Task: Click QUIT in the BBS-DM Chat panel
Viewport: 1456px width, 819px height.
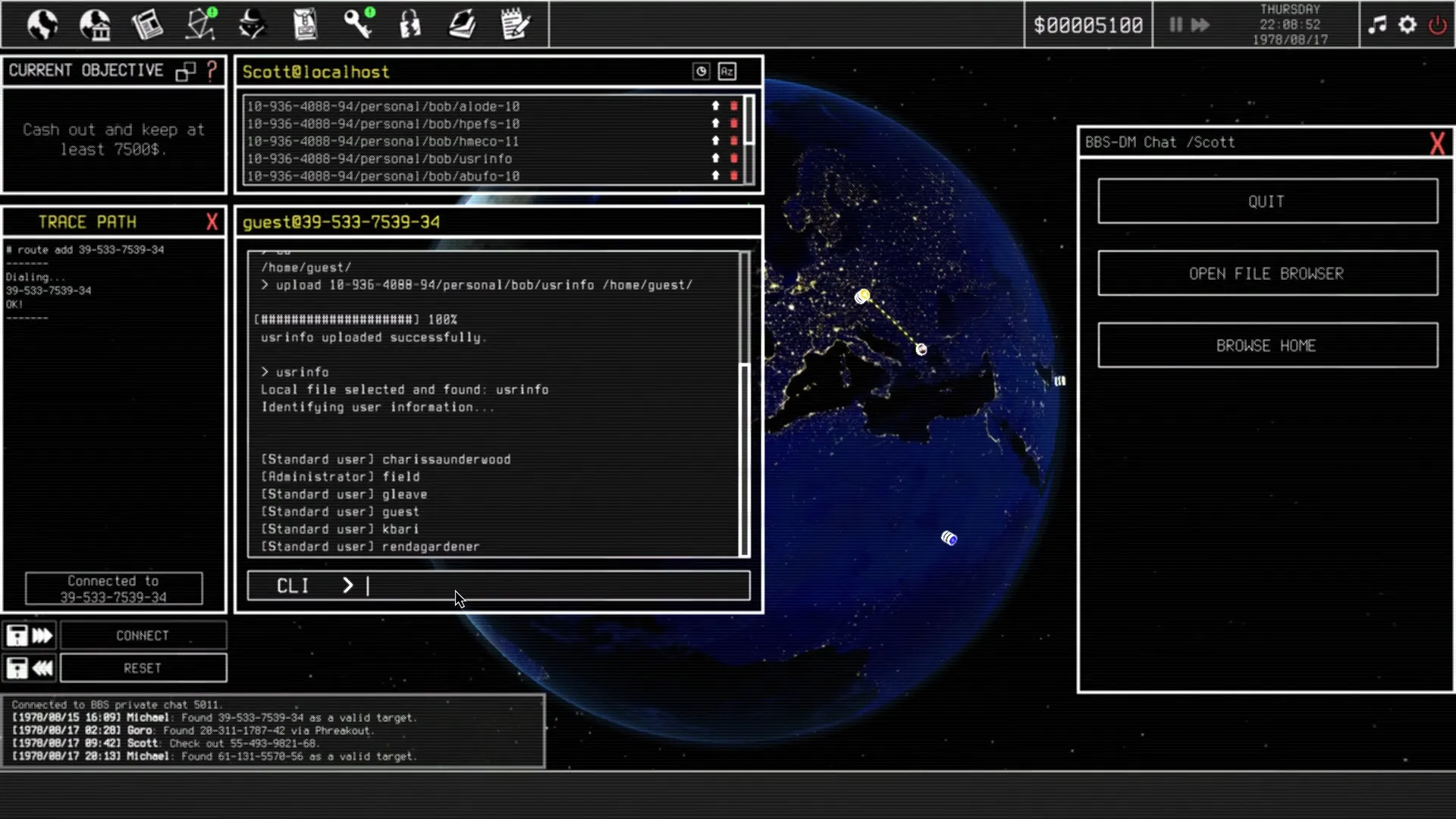Action: pyautogui.click(x=1266, y=201)
